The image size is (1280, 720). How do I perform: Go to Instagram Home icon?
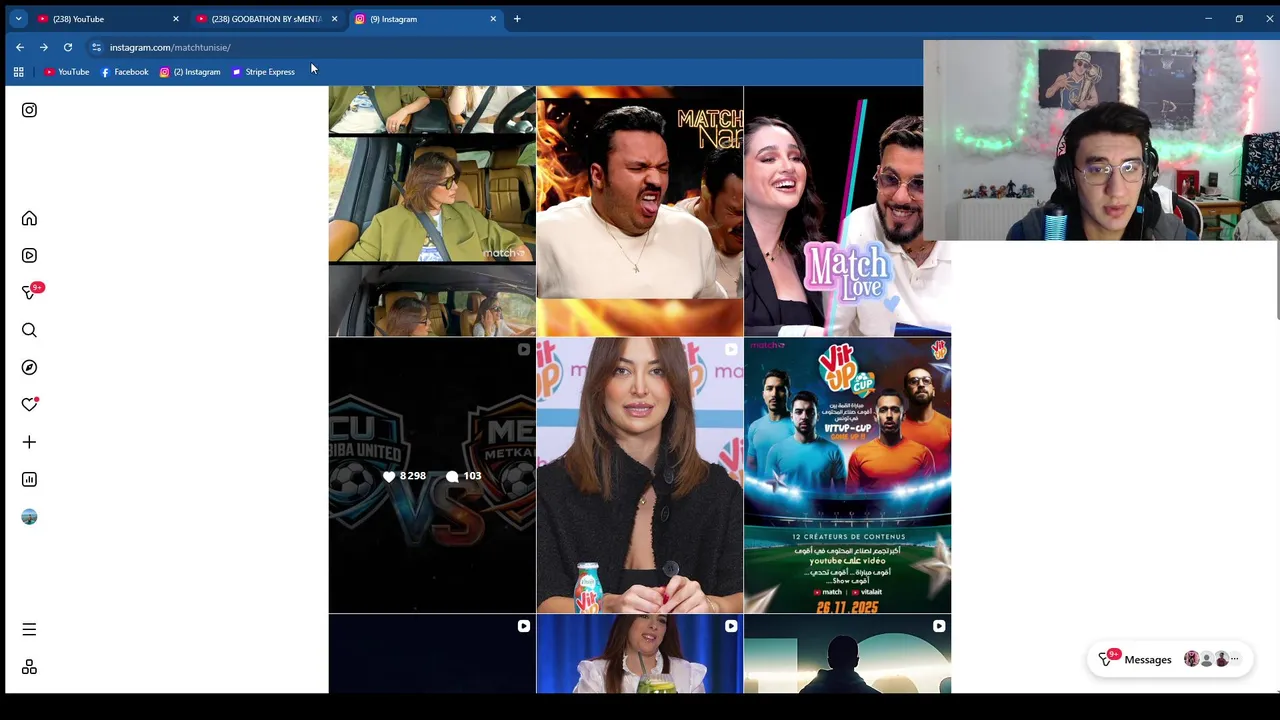coord(29,218)
